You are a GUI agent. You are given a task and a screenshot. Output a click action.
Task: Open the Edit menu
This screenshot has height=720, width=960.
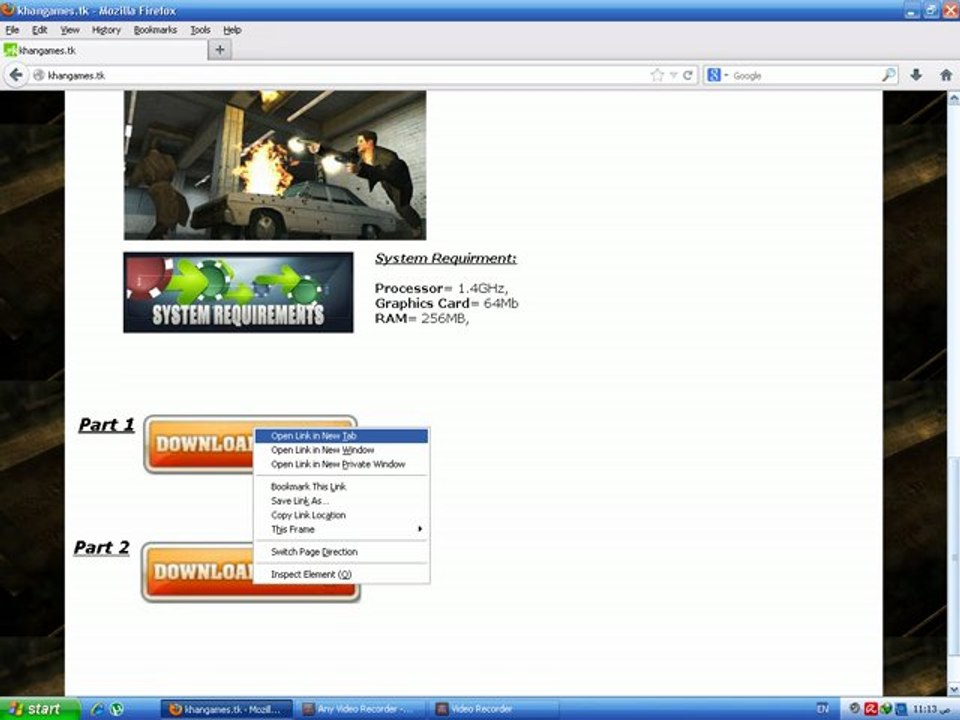click(x=40, y=29)
